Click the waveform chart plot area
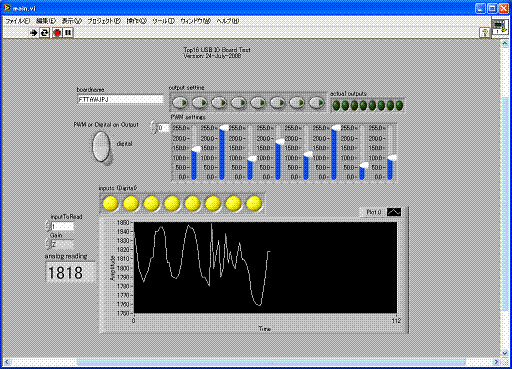 [265, 268]
